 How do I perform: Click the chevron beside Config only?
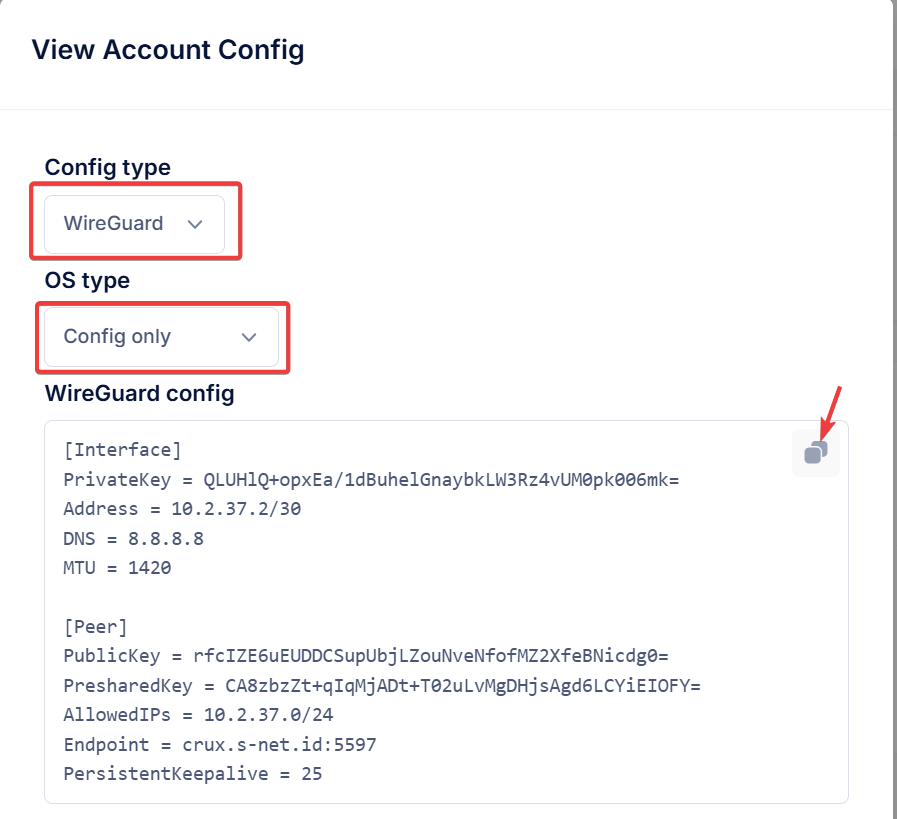click(x=249, y=337)
